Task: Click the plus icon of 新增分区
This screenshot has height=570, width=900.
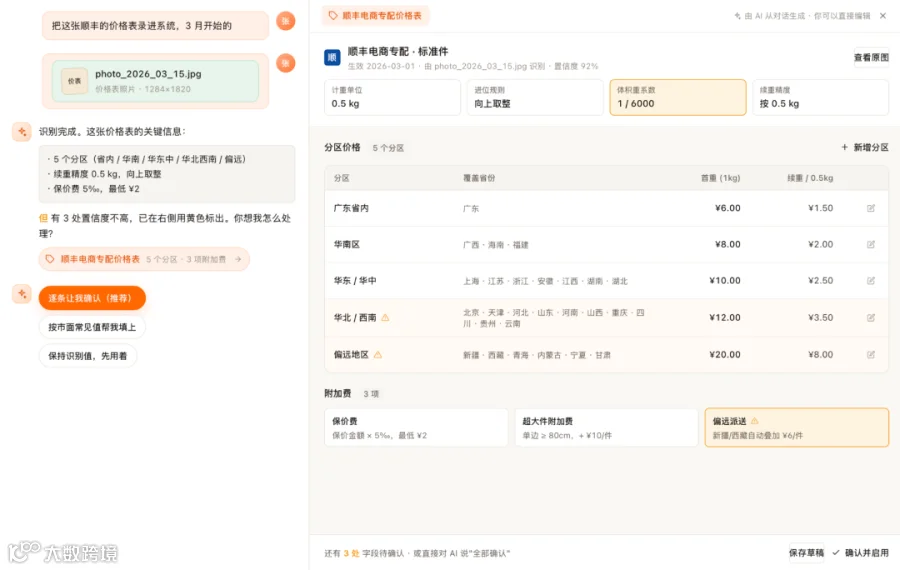Action: click(844, 148)
